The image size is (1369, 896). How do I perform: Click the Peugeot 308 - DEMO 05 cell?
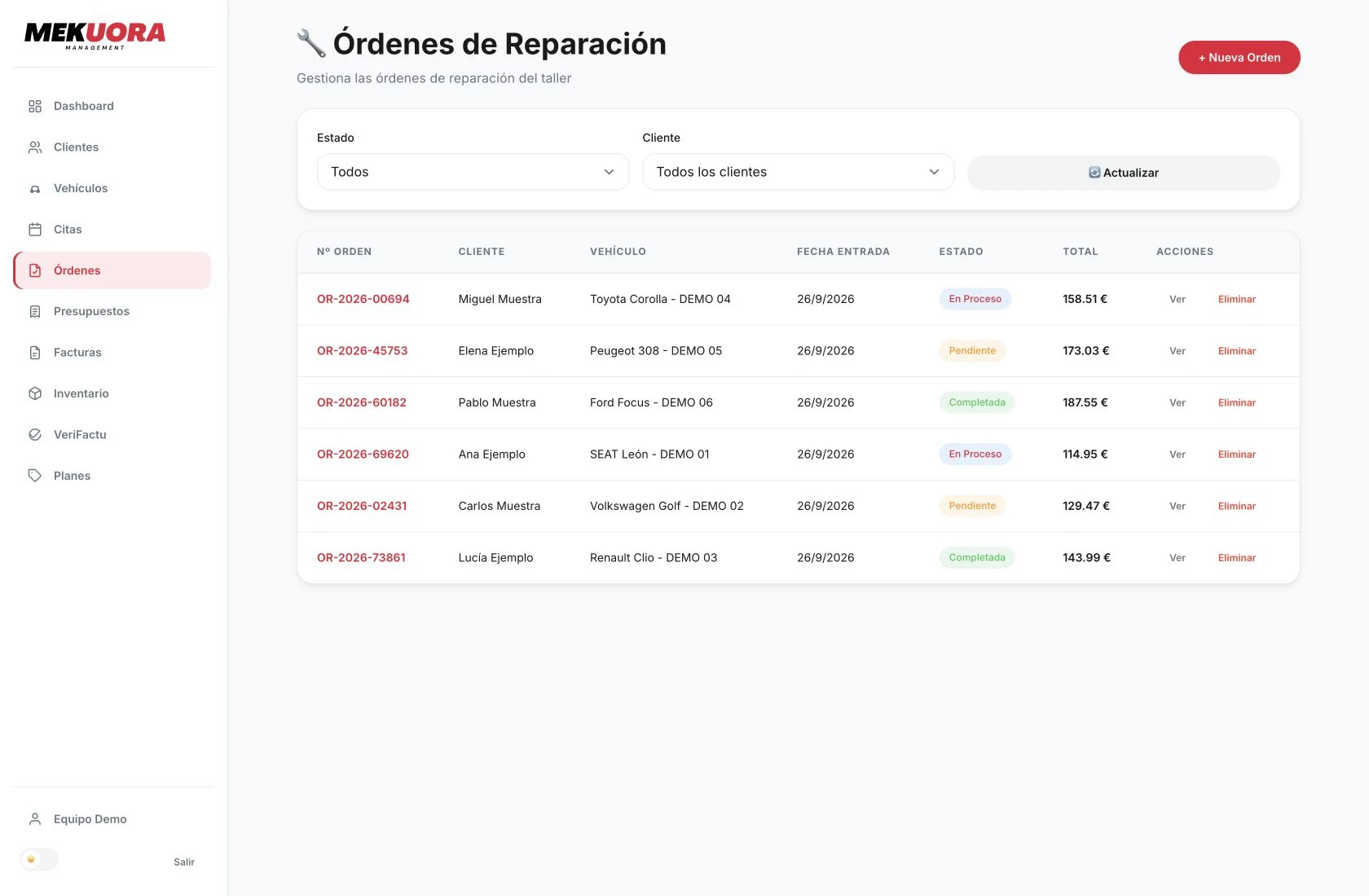656,351
